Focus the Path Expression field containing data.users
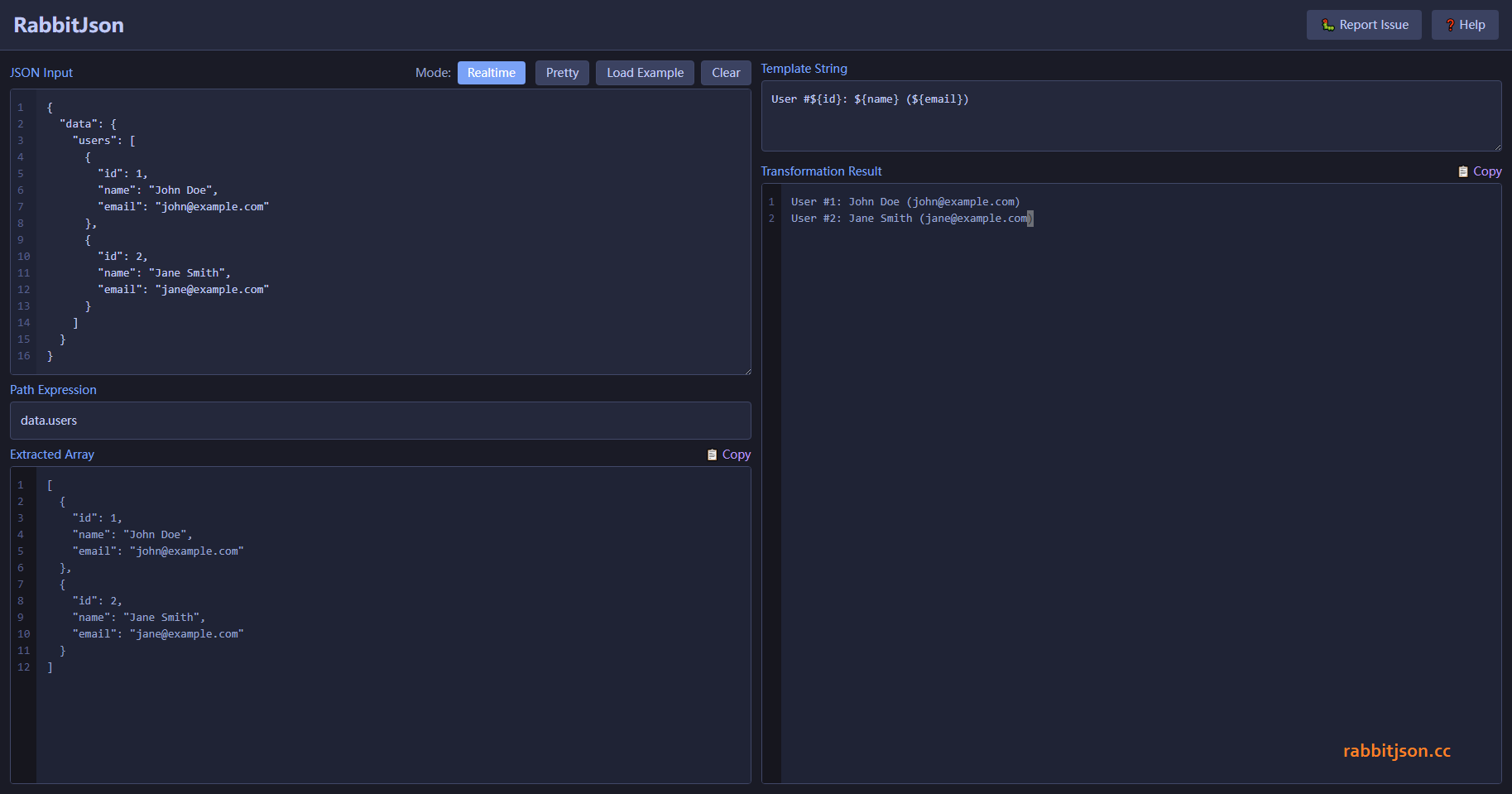Screen dimensions: 1512x794 point(380,421)
